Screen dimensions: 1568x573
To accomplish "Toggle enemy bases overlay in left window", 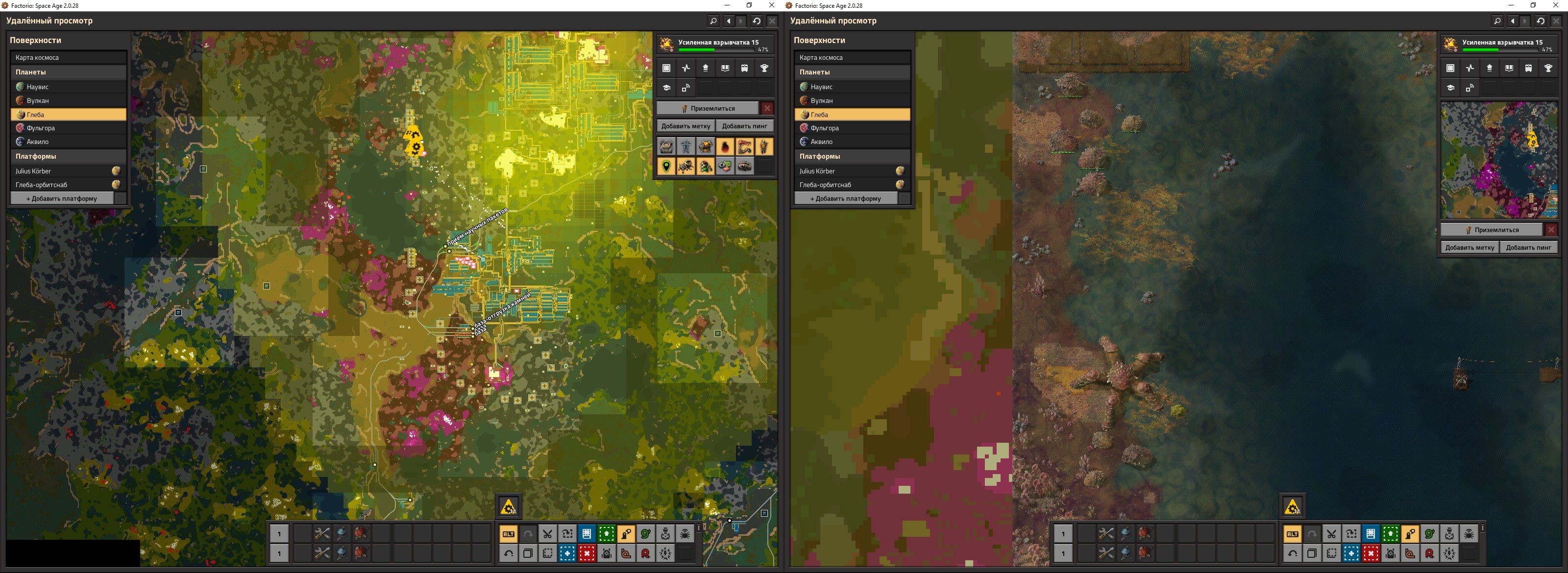I will [x=686, y=166].
